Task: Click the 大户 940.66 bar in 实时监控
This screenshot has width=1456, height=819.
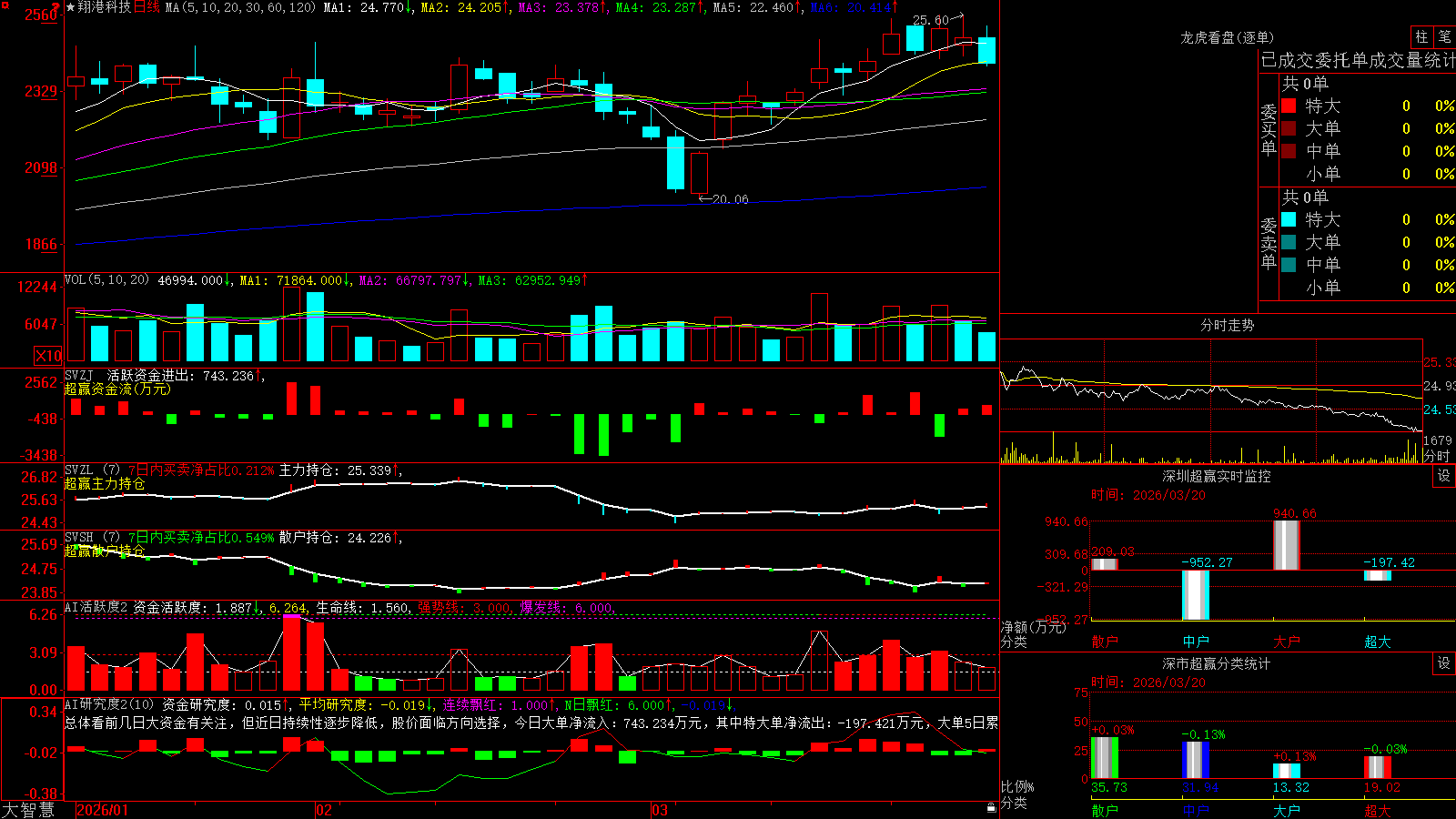Action: coord(1287,545)
